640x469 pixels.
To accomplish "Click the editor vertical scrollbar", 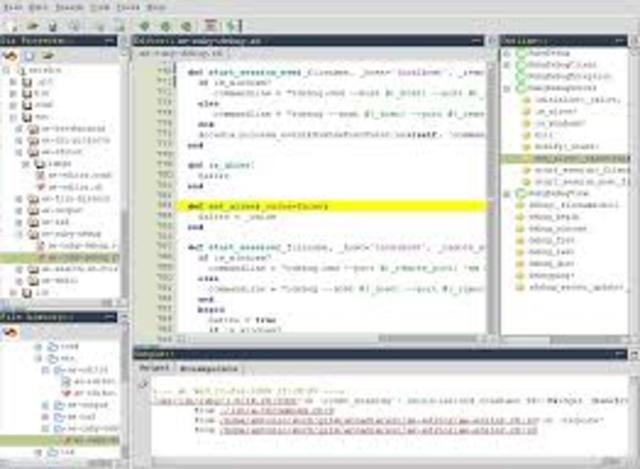I will click(x=491, y=198).
